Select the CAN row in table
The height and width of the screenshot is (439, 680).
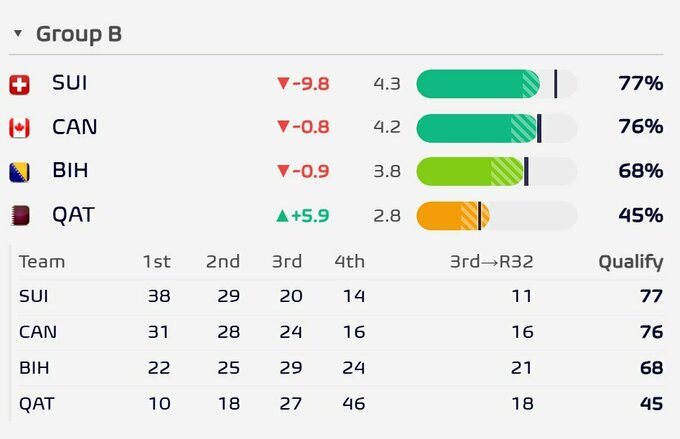pos(340,332)
